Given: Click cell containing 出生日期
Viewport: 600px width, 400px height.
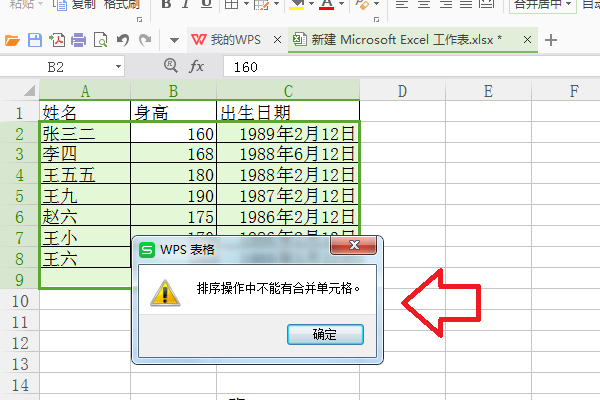Looking at the screenshot, I should 288,111.
